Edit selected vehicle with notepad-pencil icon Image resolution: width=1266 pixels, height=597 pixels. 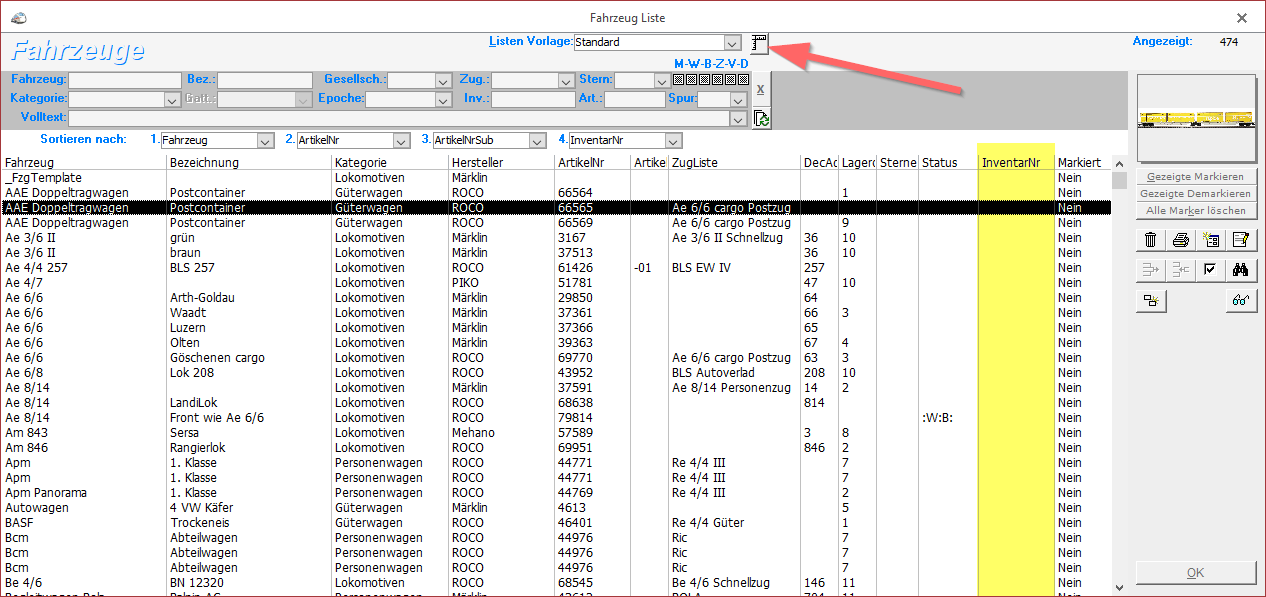point(1241,240)
